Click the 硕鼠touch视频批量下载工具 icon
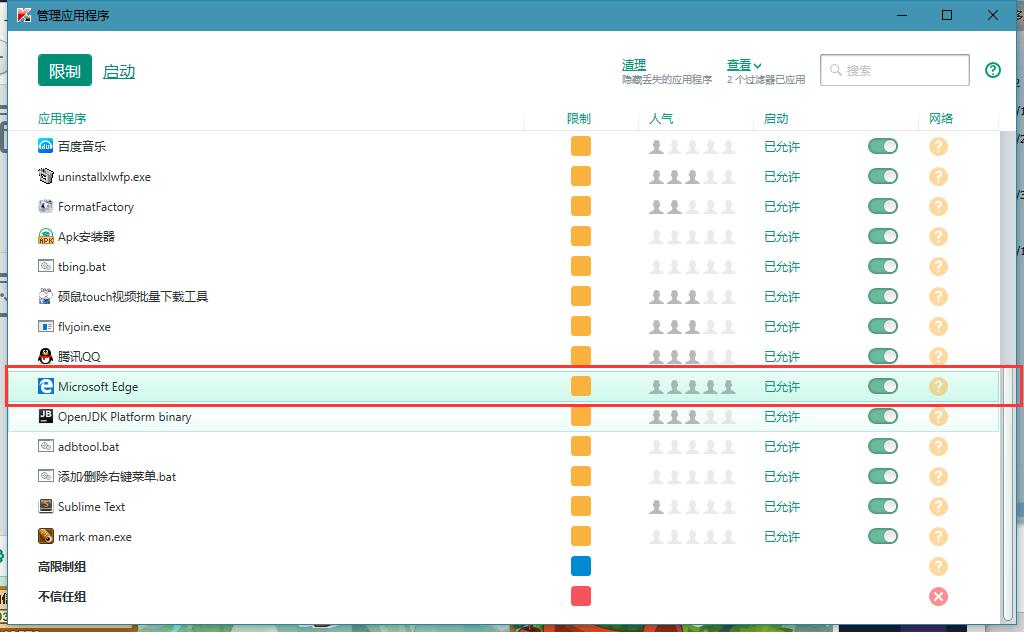Screen dimensions: 1024x632 coord(45,296)
